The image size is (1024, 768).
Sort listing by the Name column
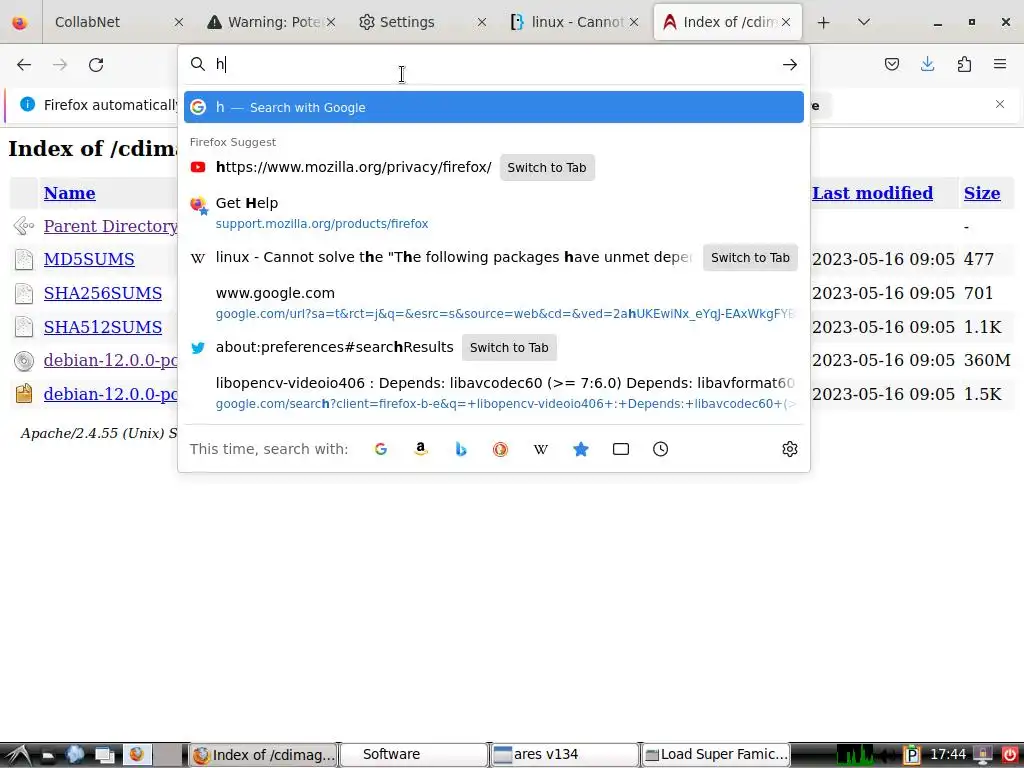(x=69, y=193)
